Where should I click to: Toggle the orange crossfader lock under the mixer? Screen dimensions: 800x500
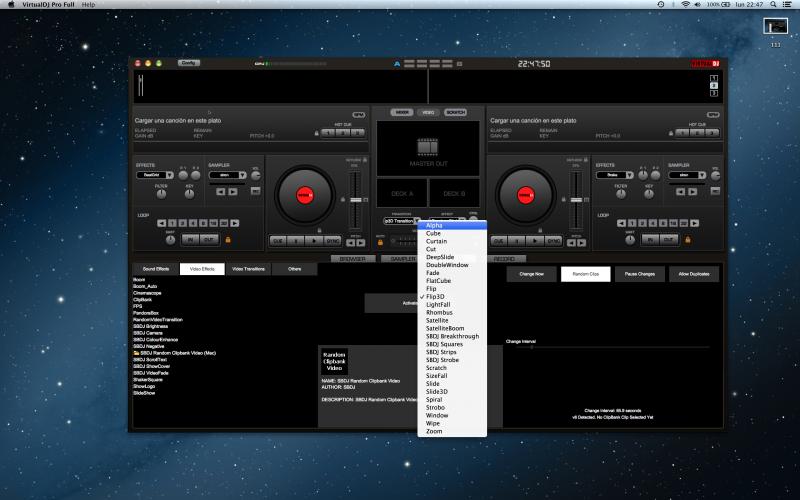coord(380,242)
